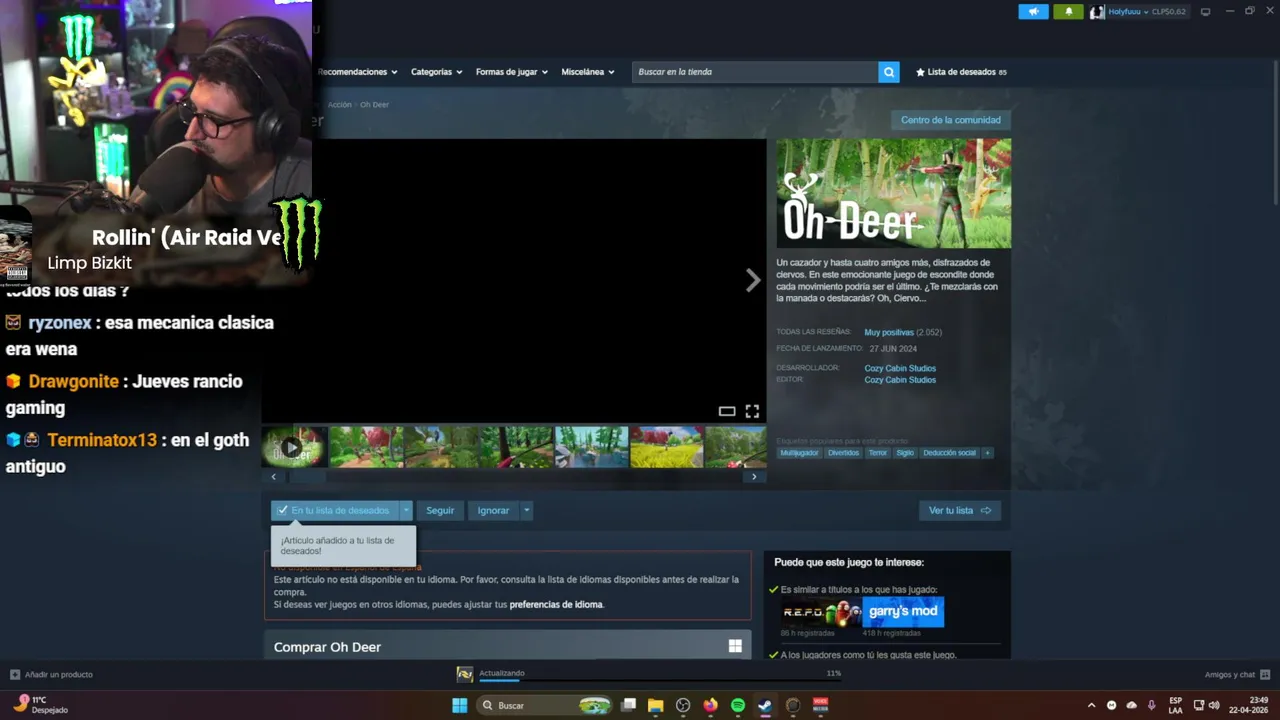Click the Deducción social tag
Viewport: 1280px width, 720px height.
pos(949,453)
